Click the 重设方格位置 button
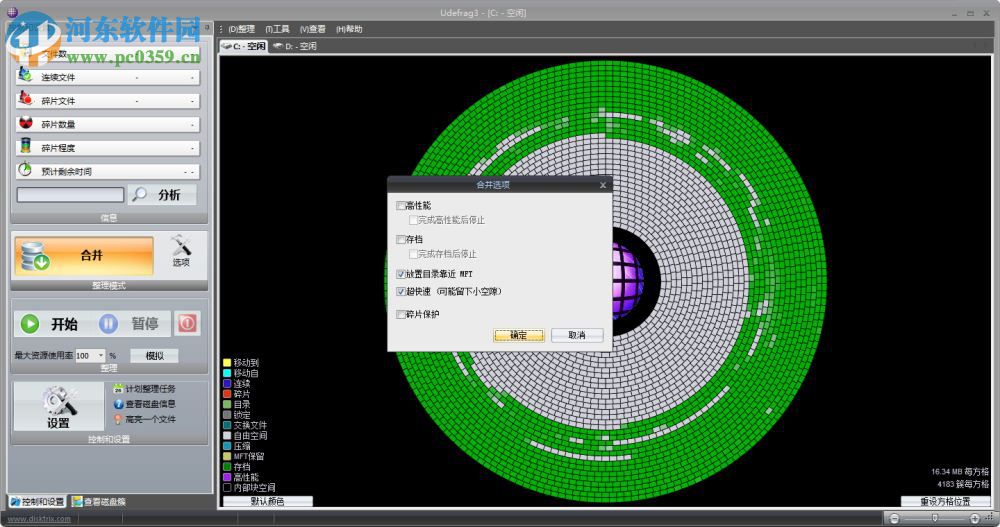 945,501
